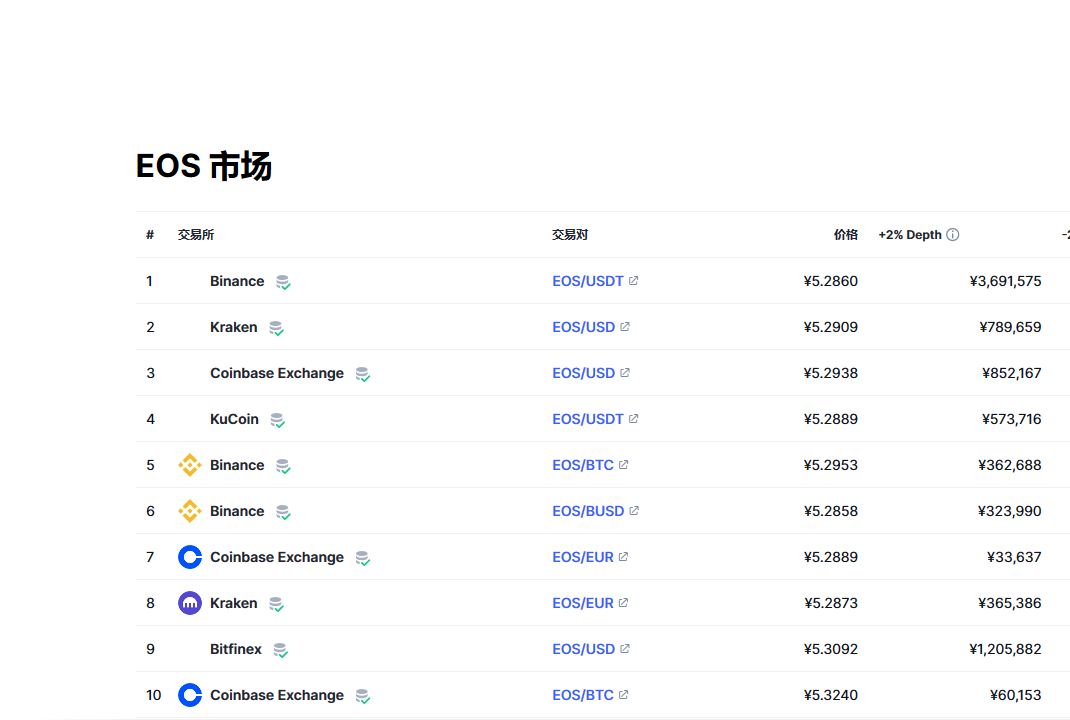
Task: Click external-link icon next to Coinbase EOS/USD row 3
Action: point(624,373)
